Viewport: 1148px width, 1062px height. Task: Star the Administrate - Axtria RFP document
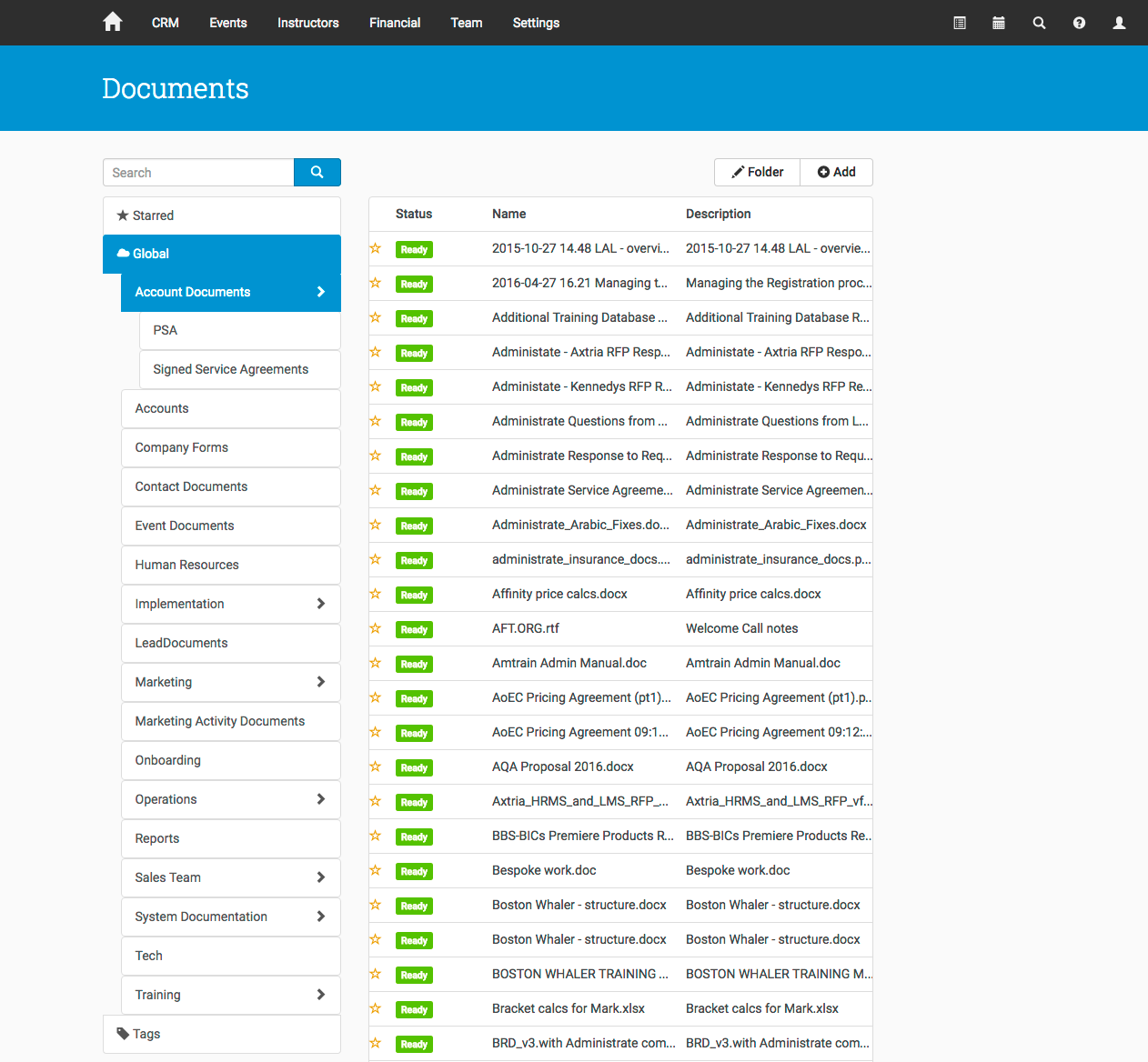tap(375, 352)
